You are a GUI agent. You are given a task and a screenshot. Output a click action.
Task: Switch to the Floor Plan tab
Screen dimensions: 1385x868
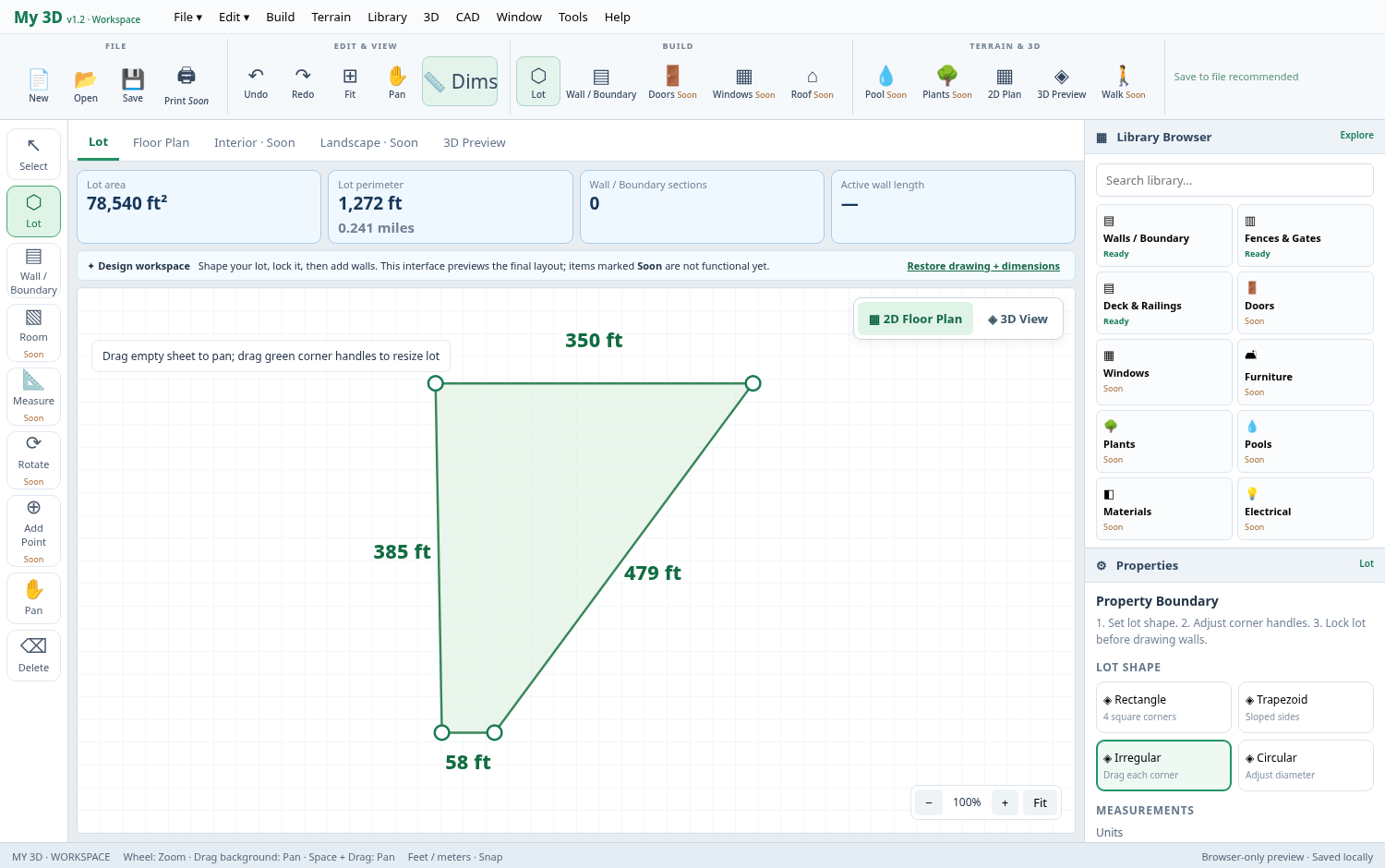coord(161,142)
